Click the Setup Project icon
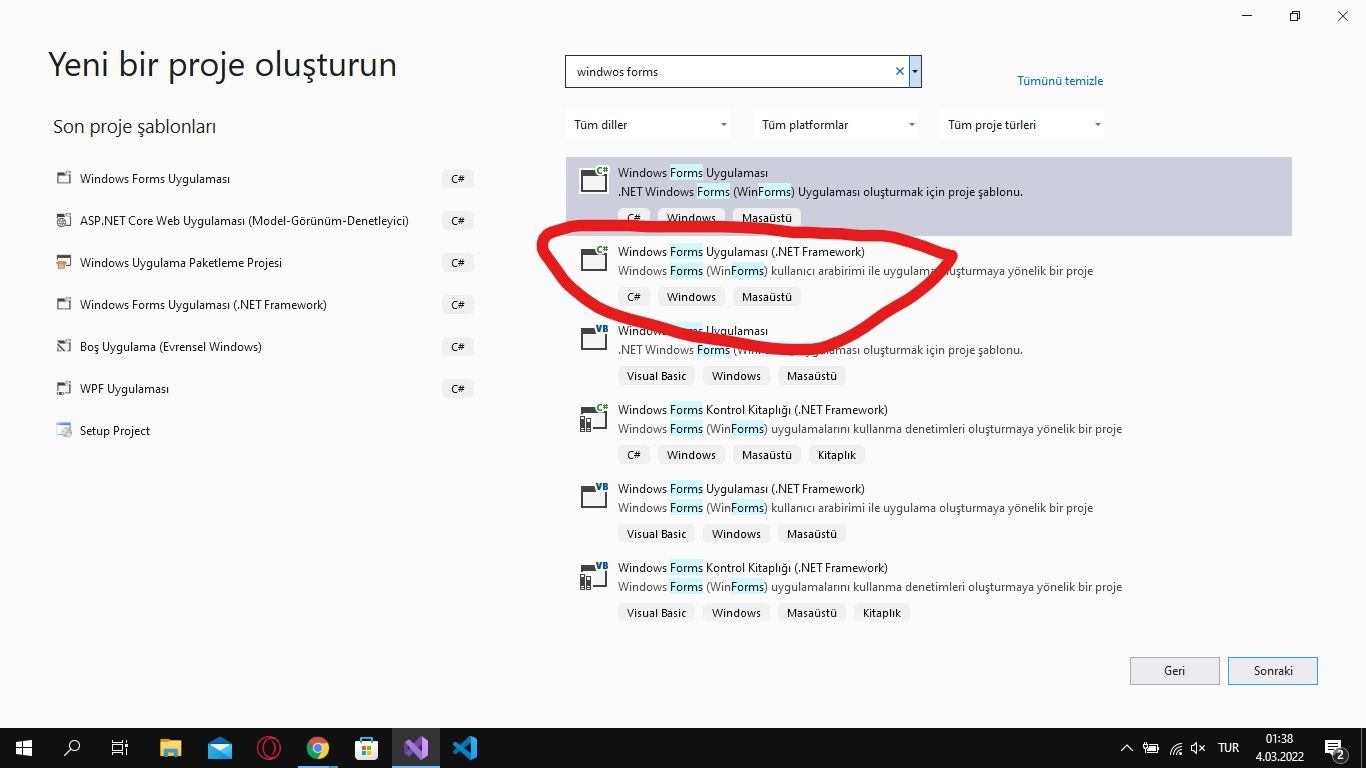This screenshot has width=1366, height=768. pyautogui.click(x=64, y=430)
